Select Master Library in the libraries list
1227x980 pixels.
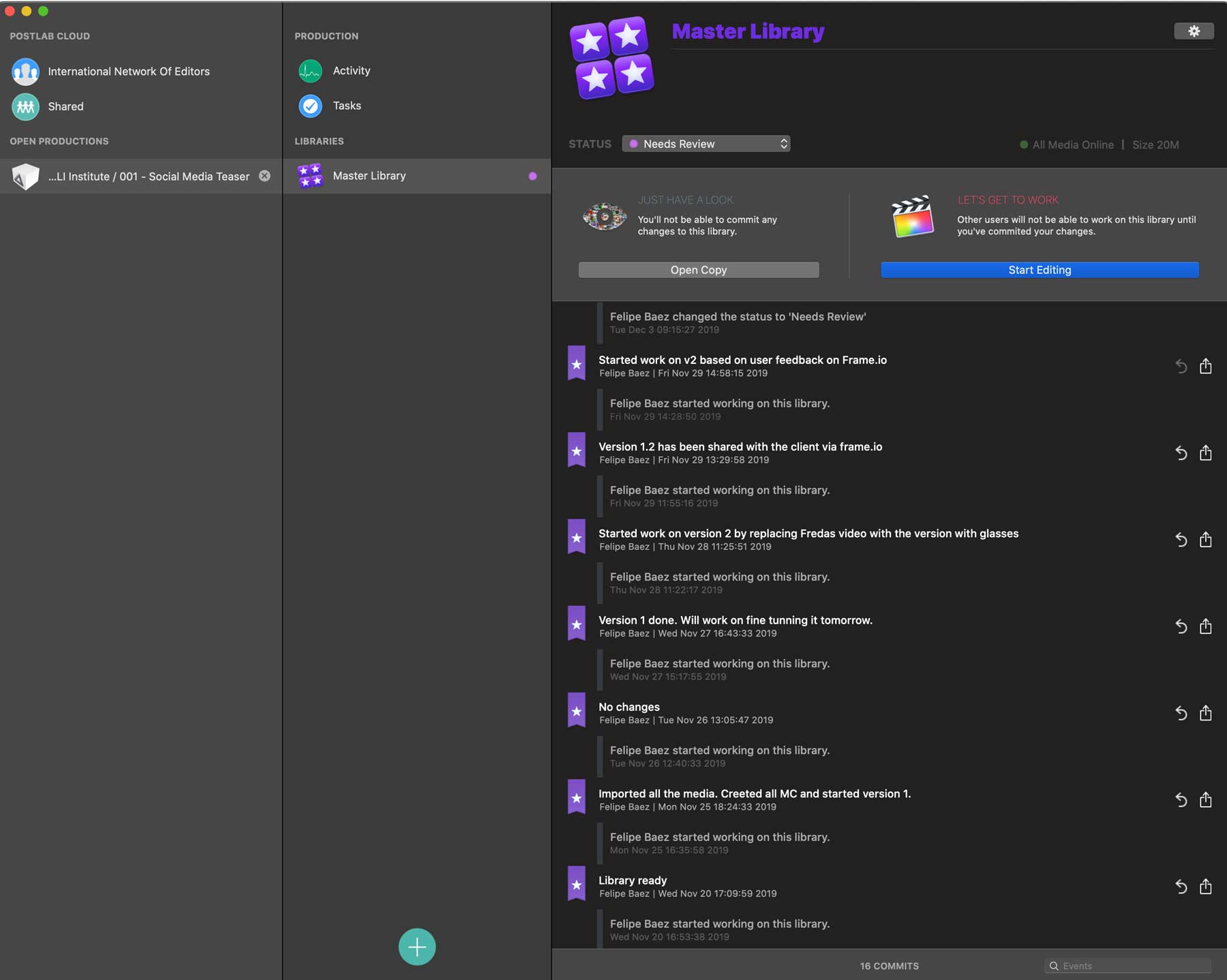pyautogui.click(x=416, y=176)
